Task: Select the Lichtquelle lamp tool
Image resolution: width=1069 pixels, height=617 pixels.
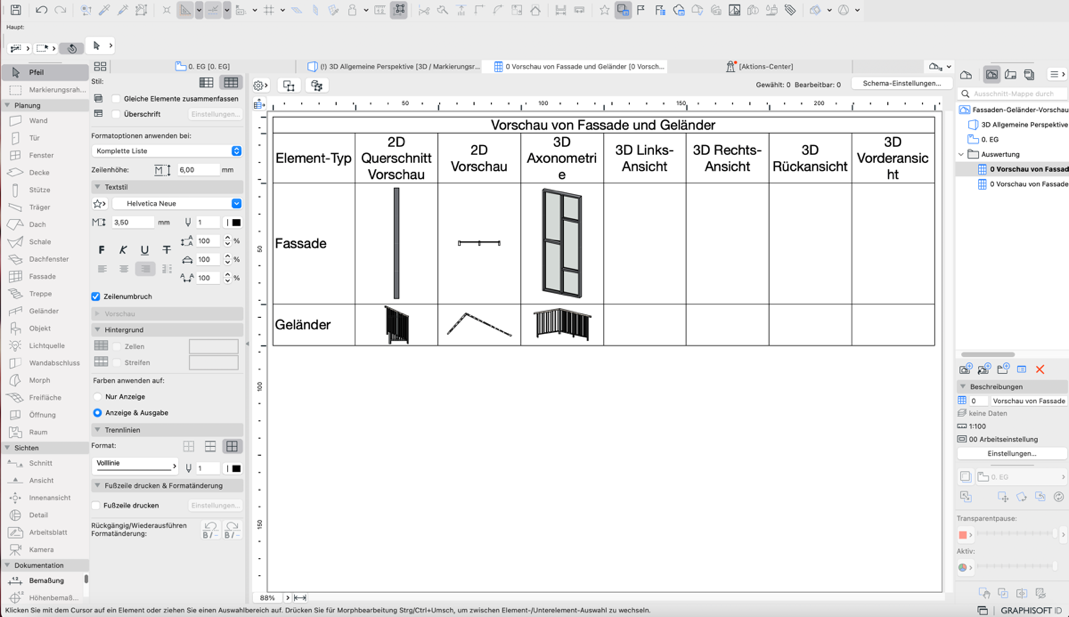Action: (x=45, y=346)
